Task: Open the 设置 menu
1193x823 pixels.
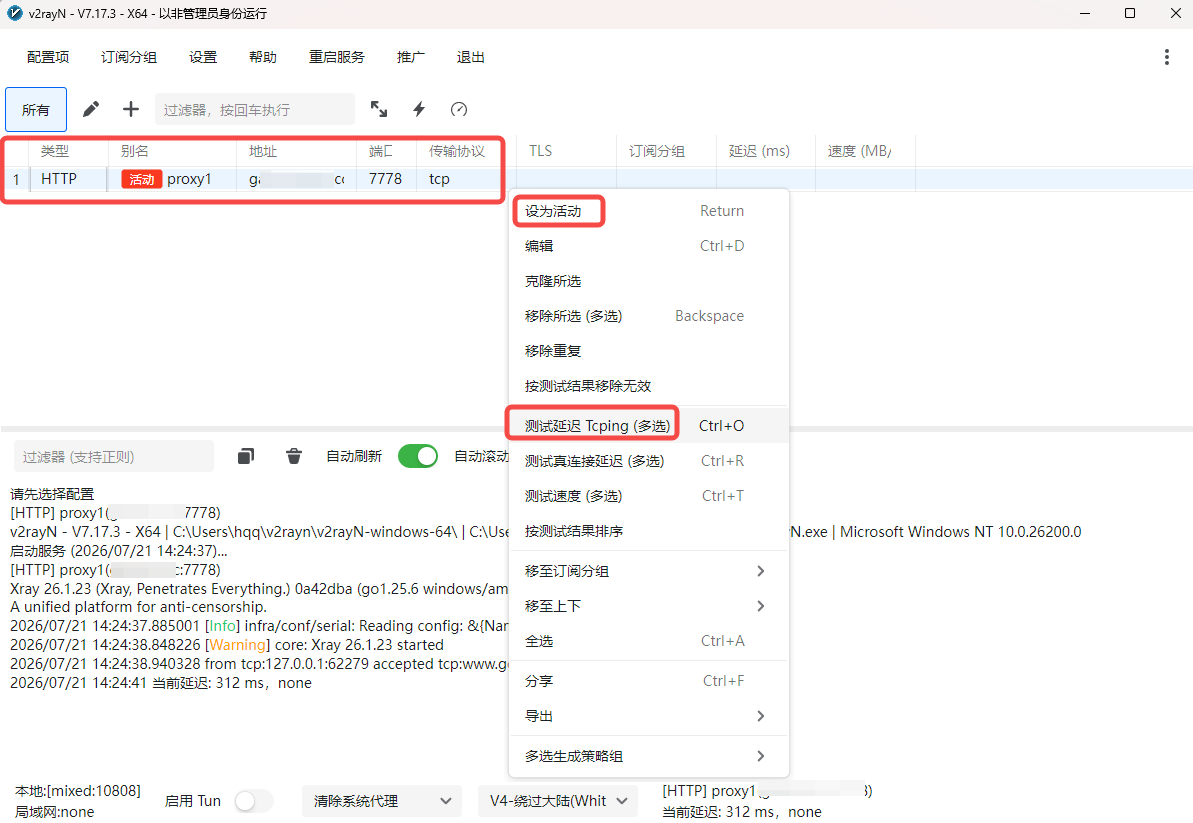Action: tap(203, 57)
